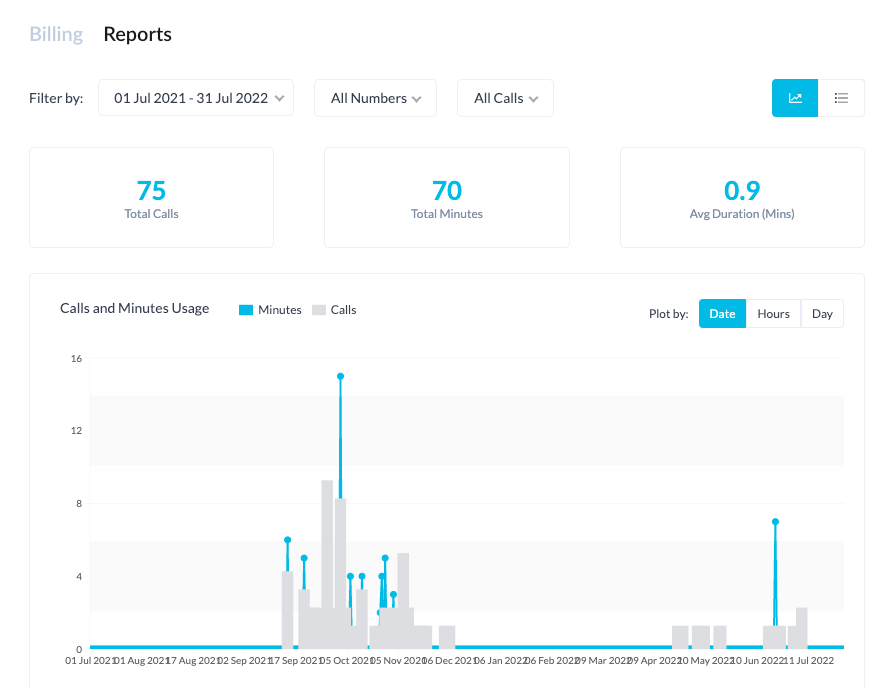877x688 pixels.
Task: Switch to the list view icon
Action: (x=841, y=98)
